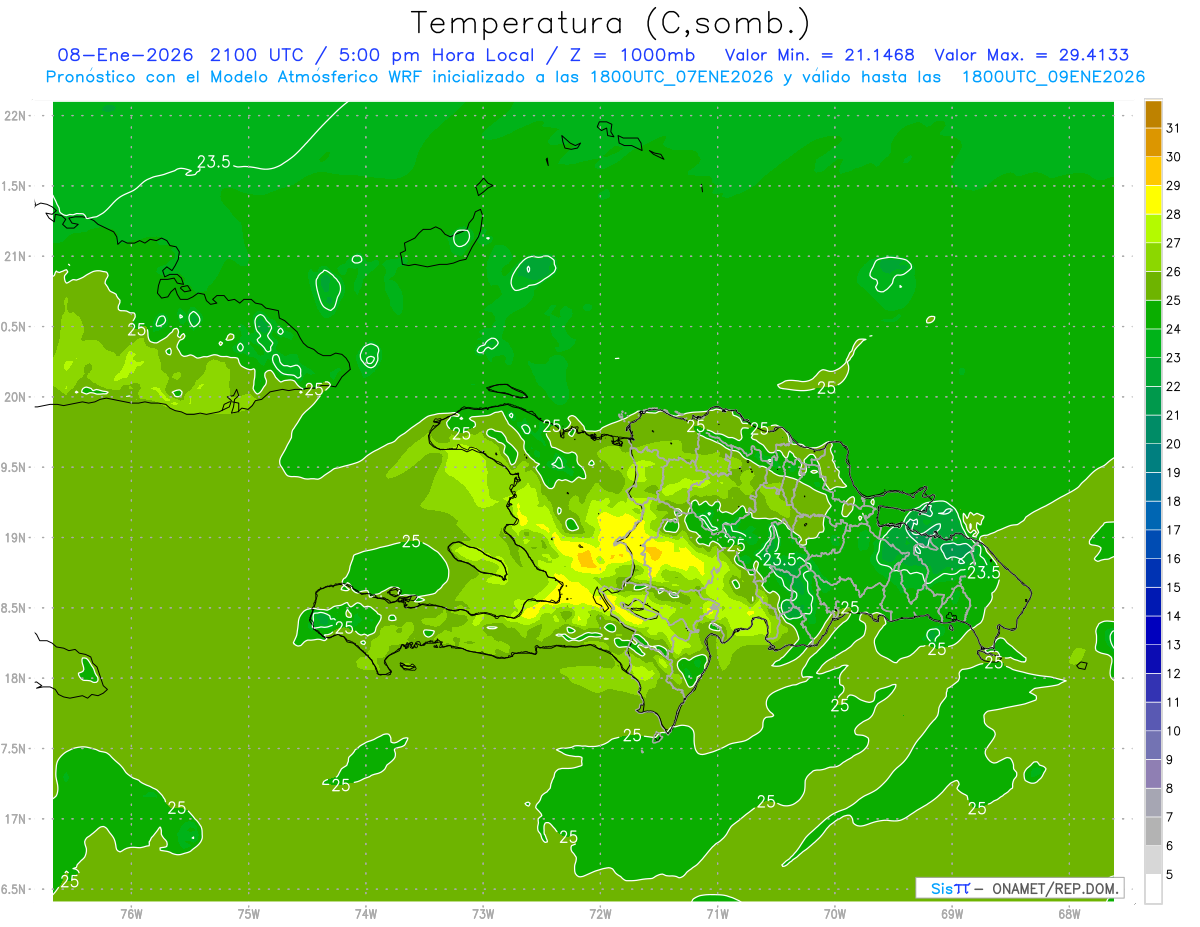The width and height of the screenshot is (1200, 927).
Task: Pick the gray legend swatch between 6 and 7
Action: tap(1153, 831)
